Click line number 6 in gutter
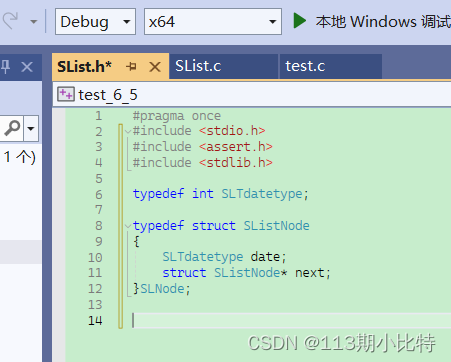The height and width of the screenshot is (362, 451). click(99, 194)
